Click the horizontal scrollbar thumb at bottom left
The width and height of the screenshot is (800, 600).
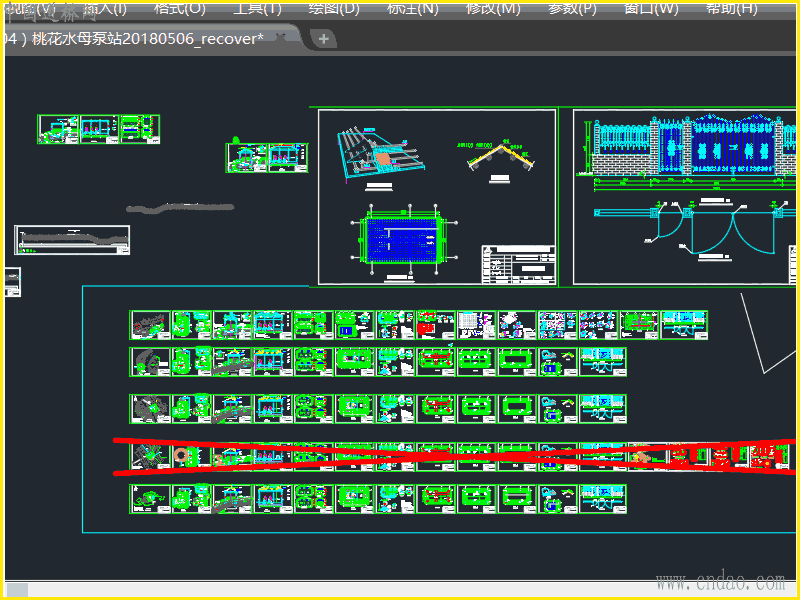tap(17, 590)
